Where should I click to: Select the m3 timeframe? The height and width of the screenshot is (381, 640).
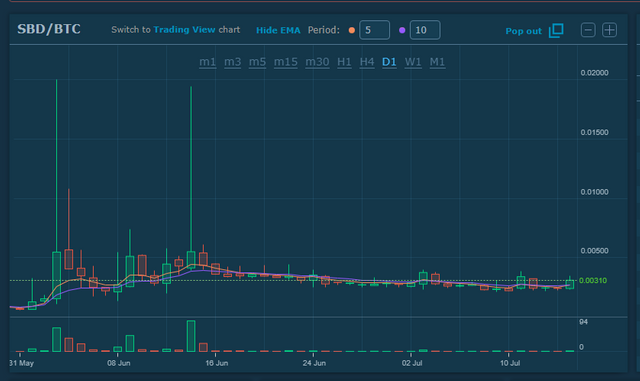pyautogui.click(x=233, y=62)
